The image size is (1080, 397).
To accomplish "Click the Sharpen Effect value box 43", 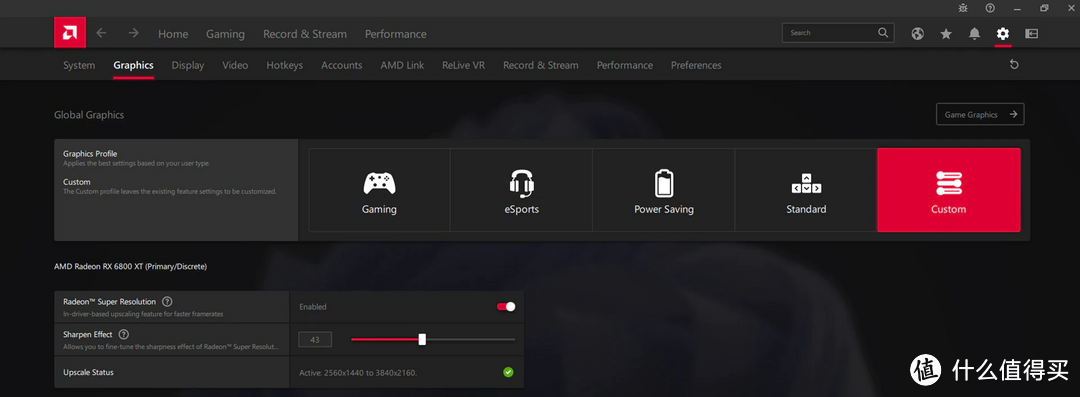I will (315, 339).
